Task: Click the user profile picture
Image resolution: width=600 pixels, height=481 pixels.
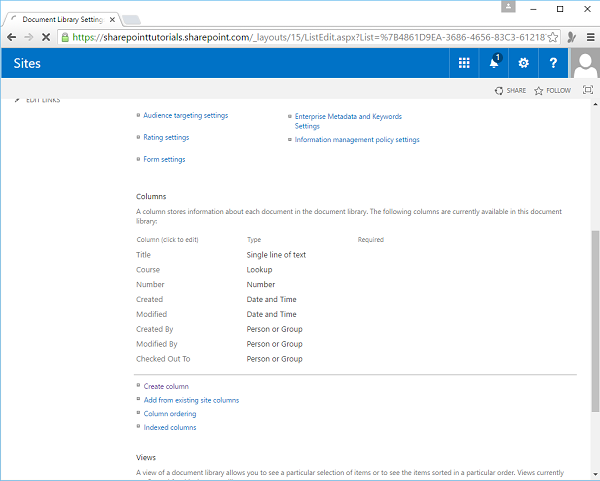Action: (584, 63)
